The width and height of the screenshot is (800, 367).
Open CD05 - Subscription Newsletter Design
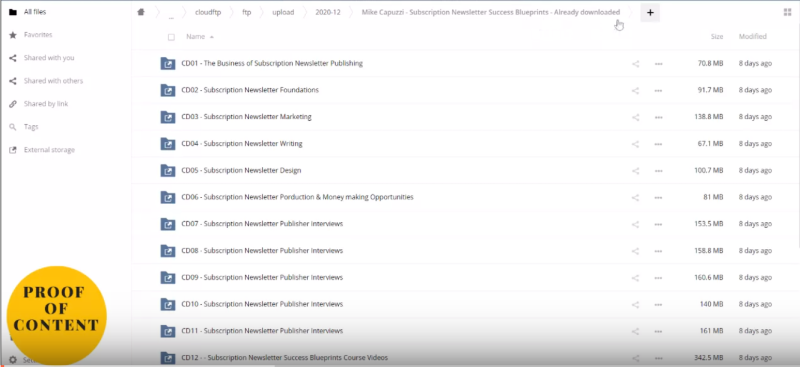coord(241,170)
